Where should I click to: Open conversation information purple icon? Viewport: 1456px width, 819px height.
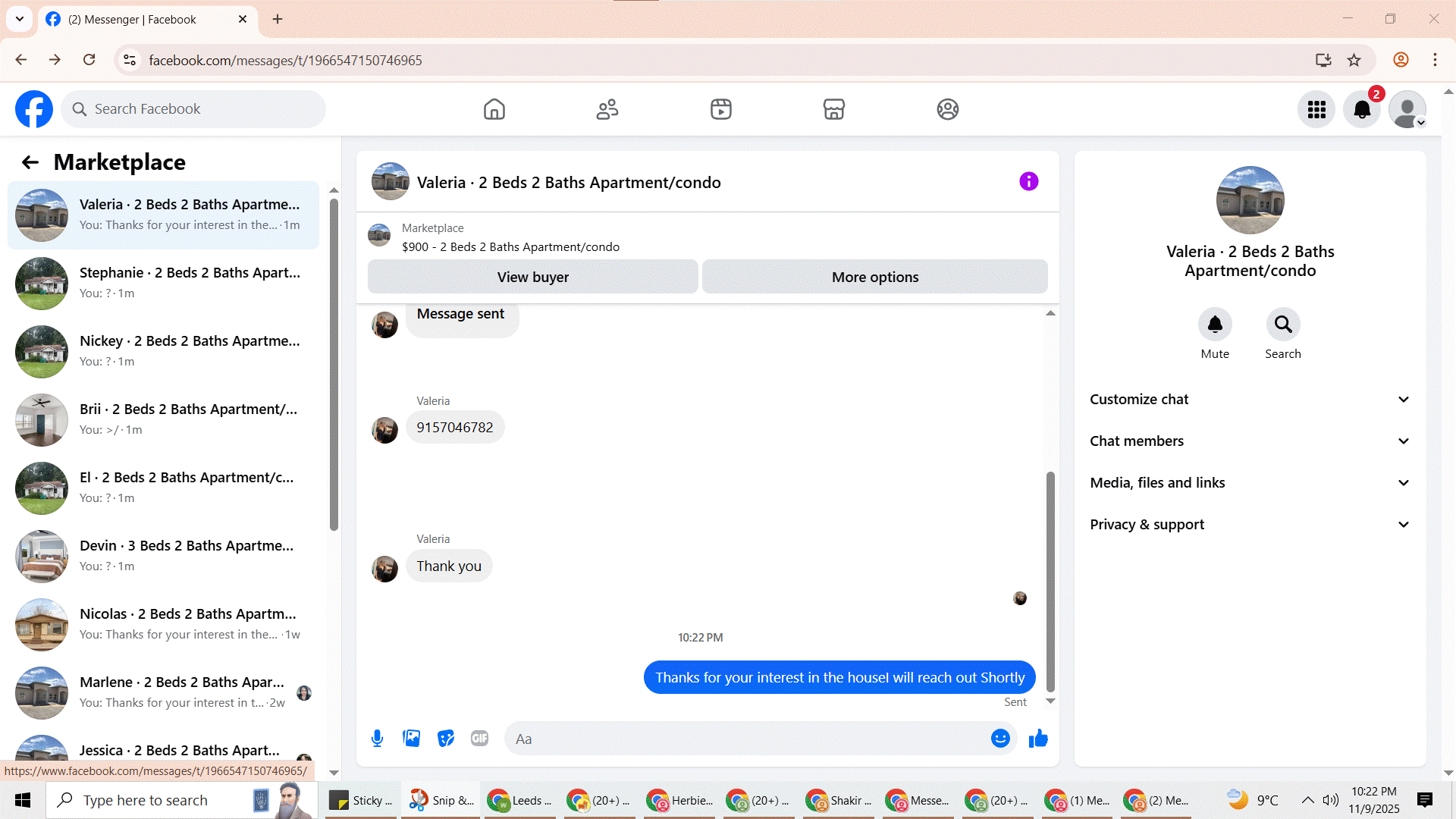point(1029,181)
